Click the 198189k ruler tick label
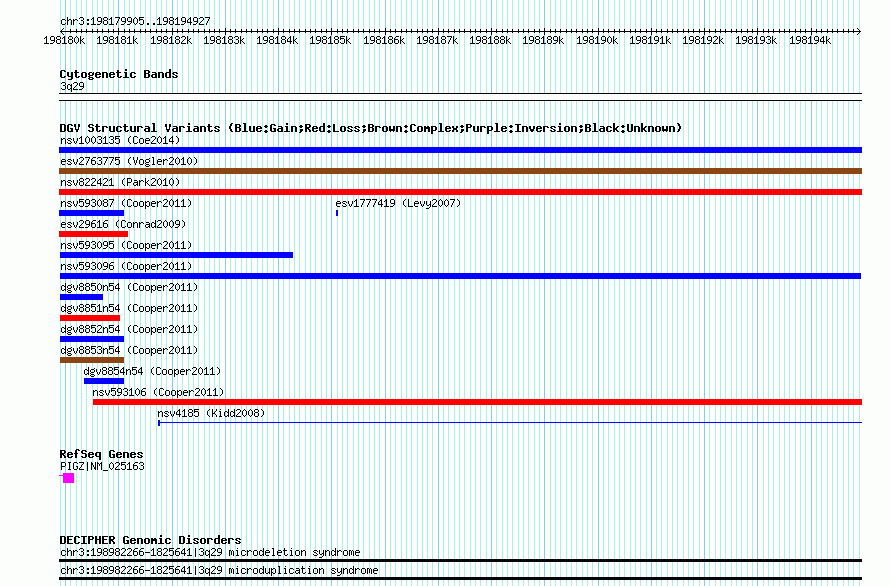Viewport: 890px width, 586px height. pos(543,40)
